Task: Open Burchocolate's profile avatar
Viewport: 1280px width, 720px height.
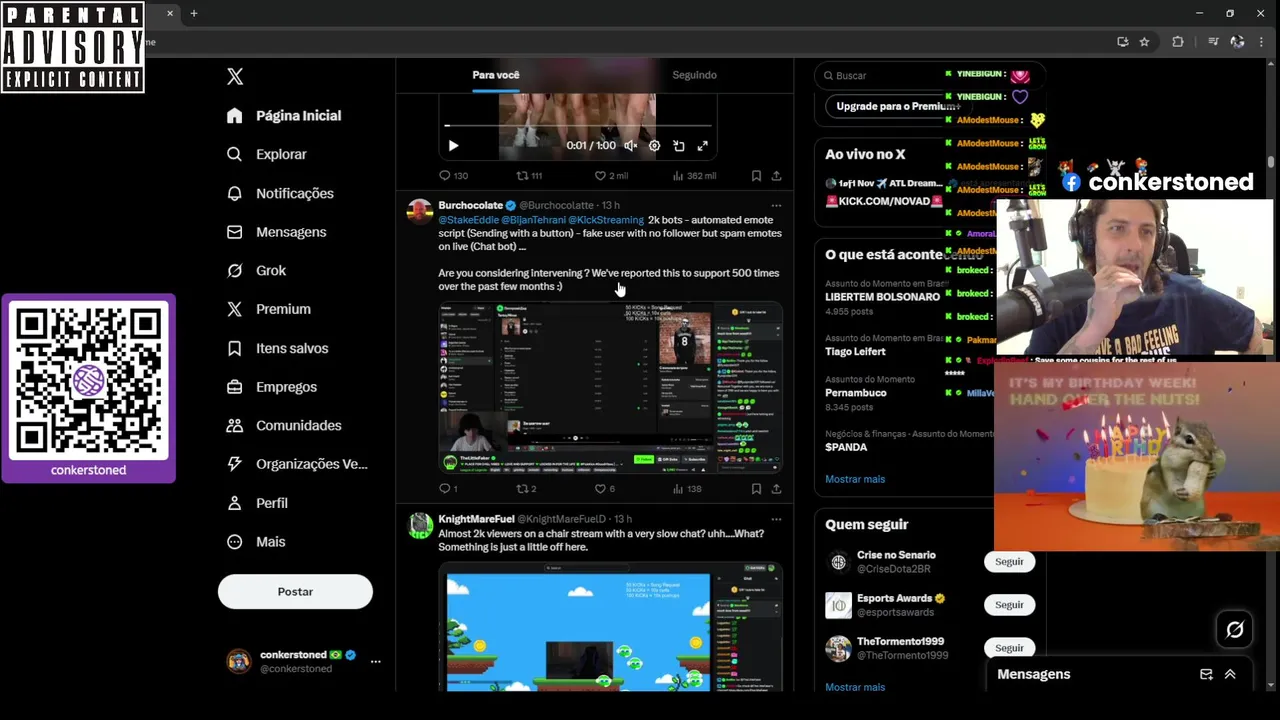Action: tap(420, 211)
